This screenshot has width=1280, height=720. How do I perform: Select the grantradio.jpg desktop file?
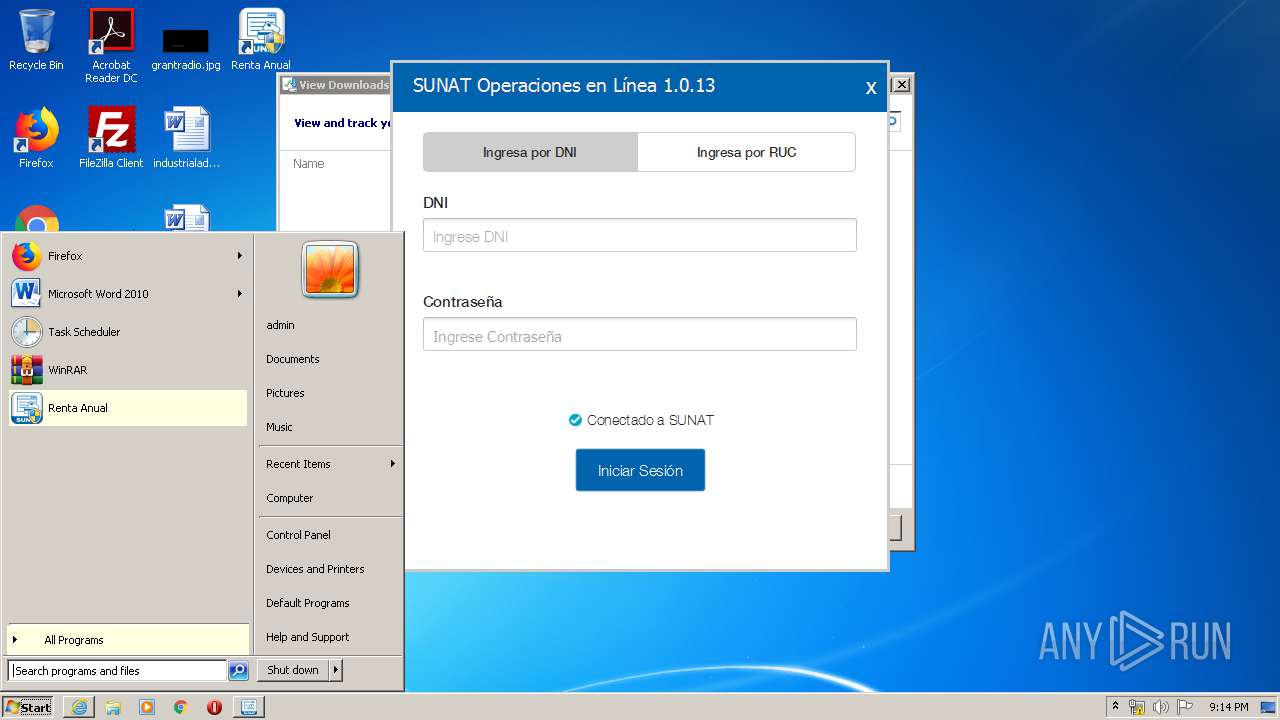tap(186, 47)
